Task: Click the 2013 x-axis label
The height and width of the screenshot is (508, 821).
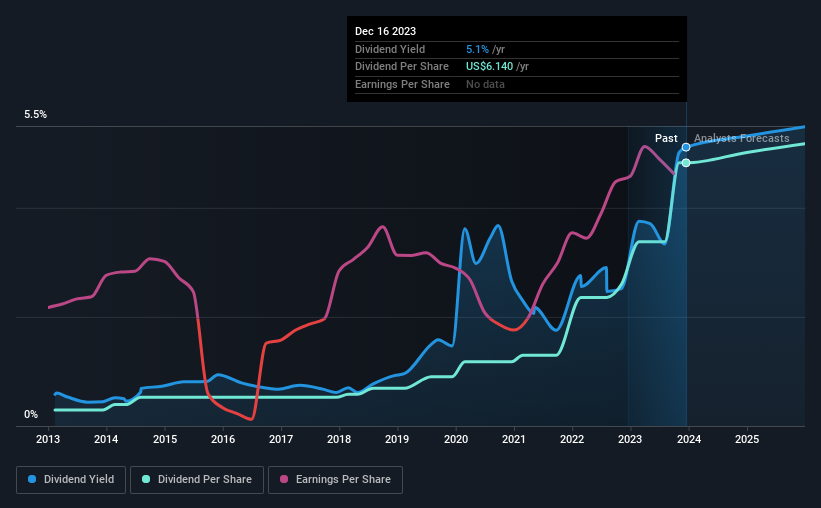Action: click(x=48, y=439)
